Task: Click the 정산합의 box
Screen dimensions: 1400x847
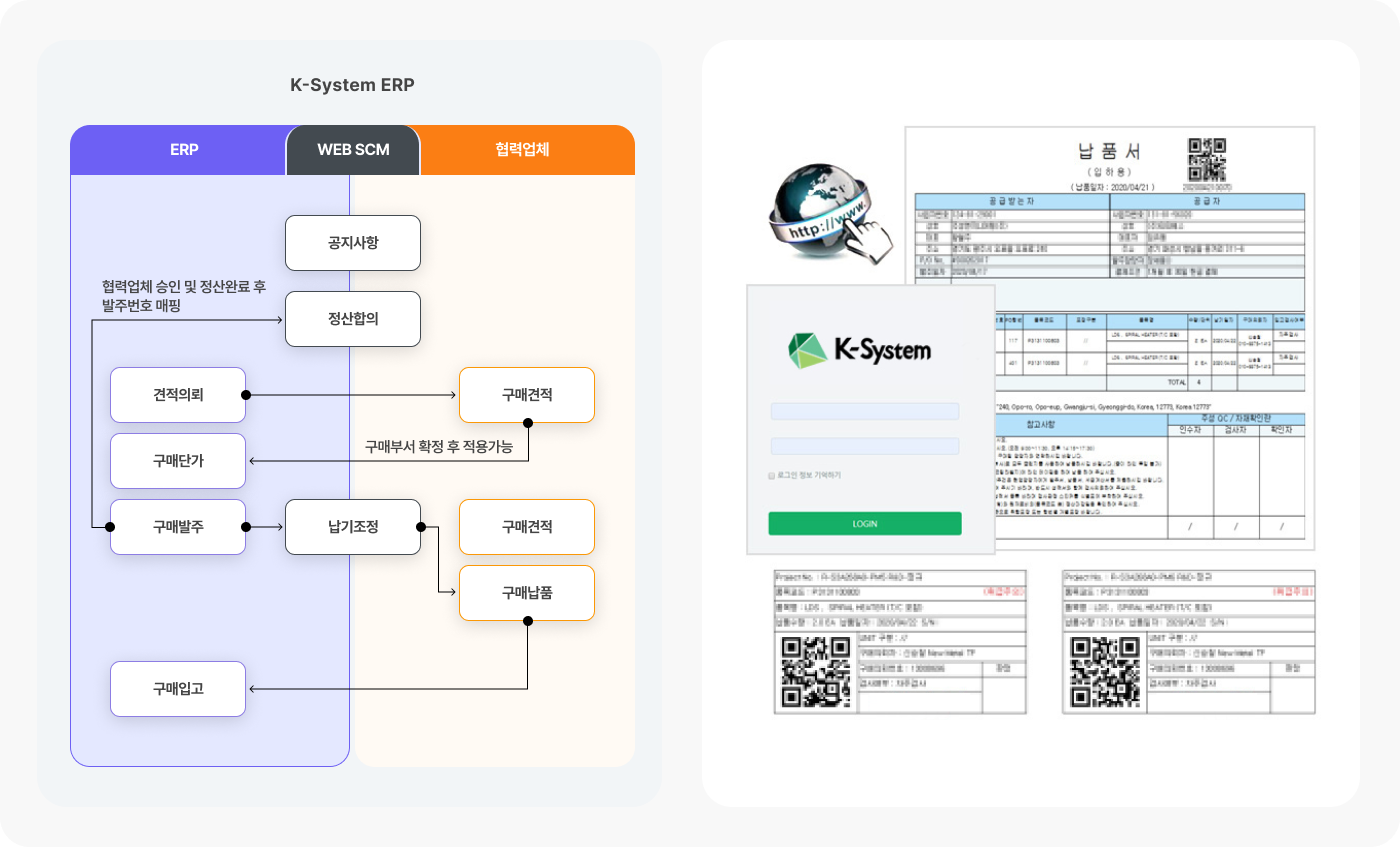Action: tap(353, 320)
